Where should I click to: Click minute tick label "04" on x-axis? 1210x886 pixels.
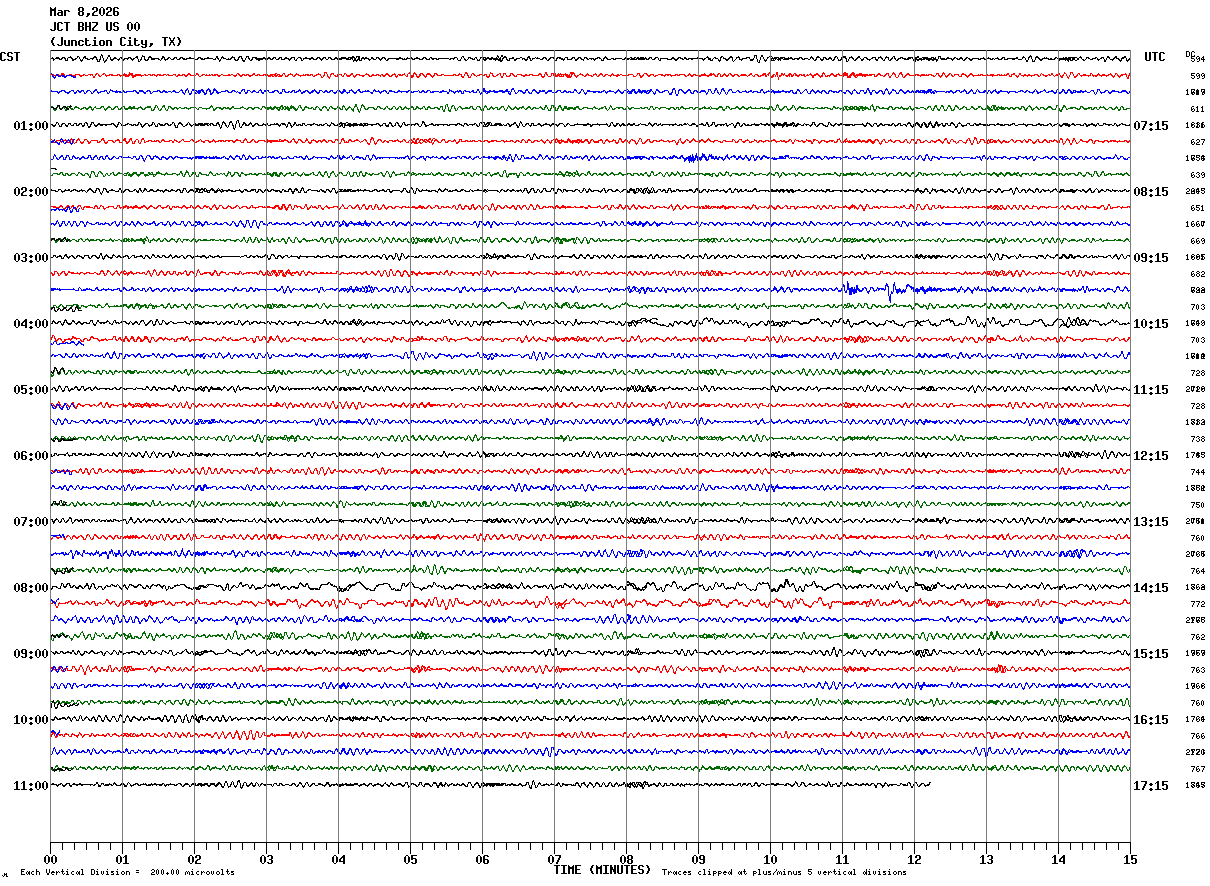[x=338, y=860]
